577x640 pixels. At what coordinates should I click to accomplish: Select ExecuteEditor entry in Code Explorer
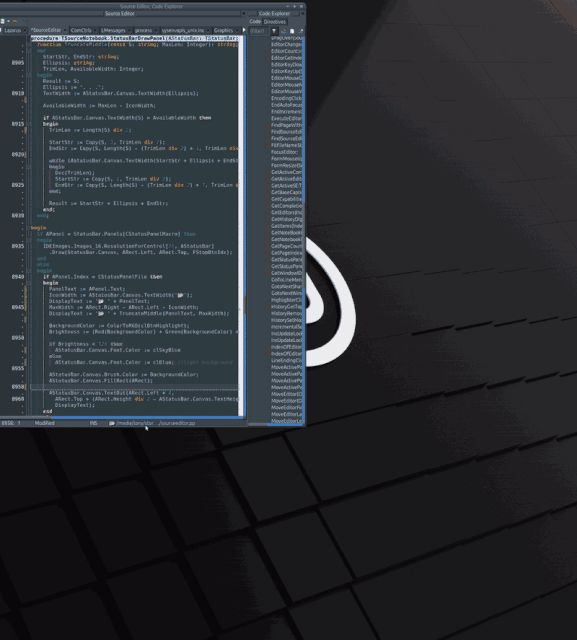(x=287, y=118)
